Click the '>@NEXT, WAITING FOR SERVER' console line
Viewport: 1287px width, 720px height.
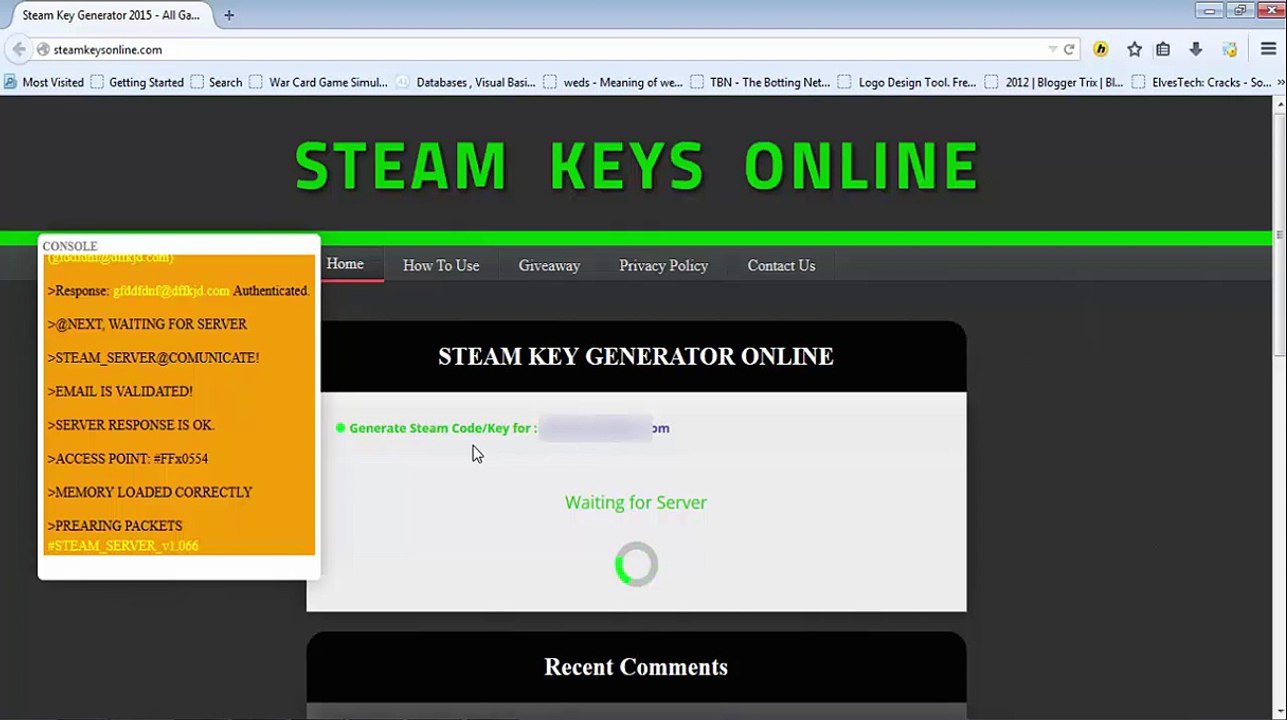pos(147,324)
